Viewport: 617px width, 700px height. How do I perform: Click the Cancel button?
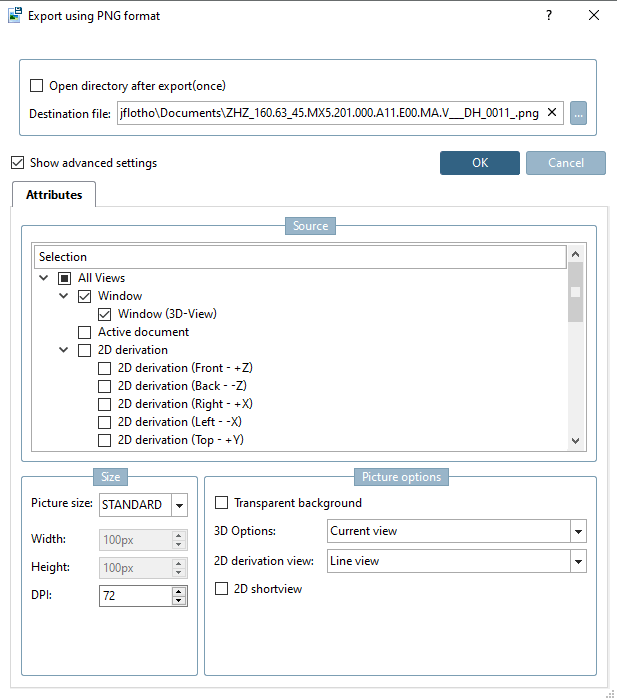pos(565,163)
